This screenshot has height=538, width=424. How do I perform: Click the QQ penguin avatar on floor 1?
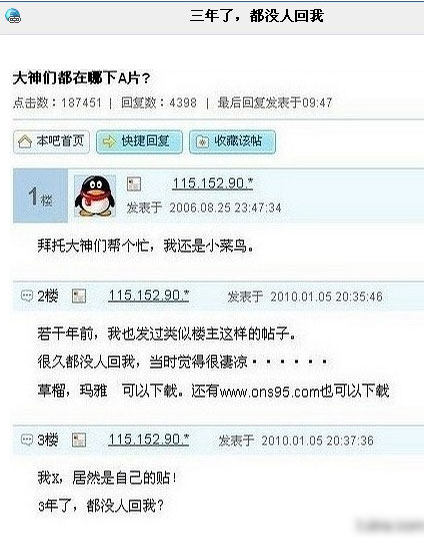click(x=95, y=196)
